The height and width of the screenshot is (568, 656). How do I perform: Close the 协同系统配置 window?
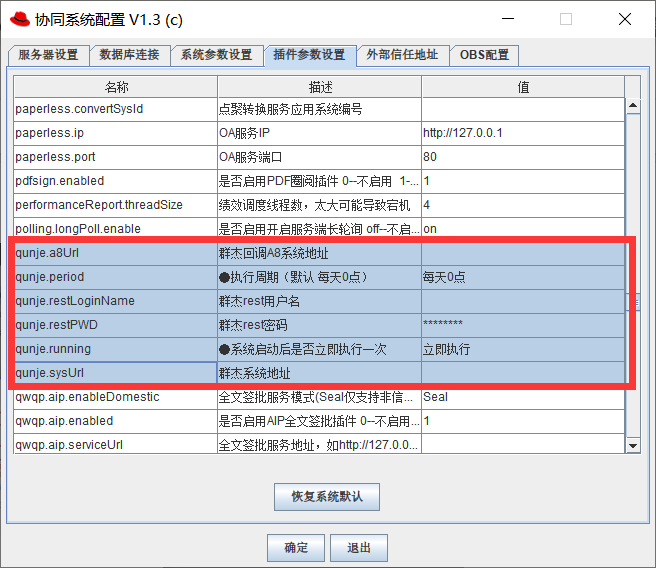(625, 19)
